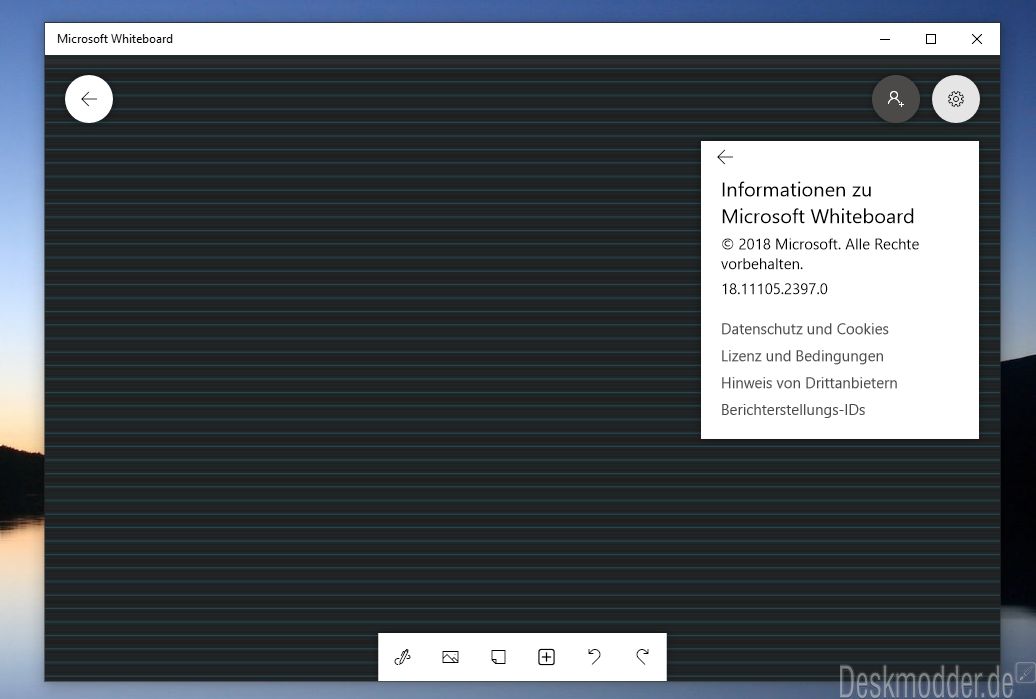Minimize the Whiteboard window

pos(885,39)
